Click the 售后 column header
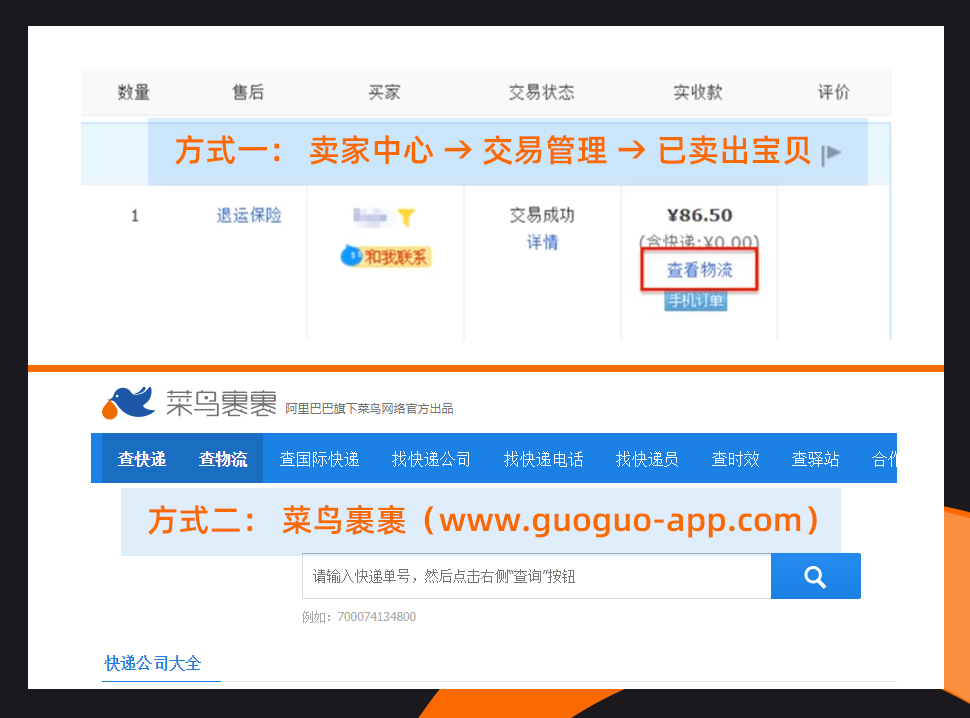Screen dimensions: 970x718 (x=248, y=92)
